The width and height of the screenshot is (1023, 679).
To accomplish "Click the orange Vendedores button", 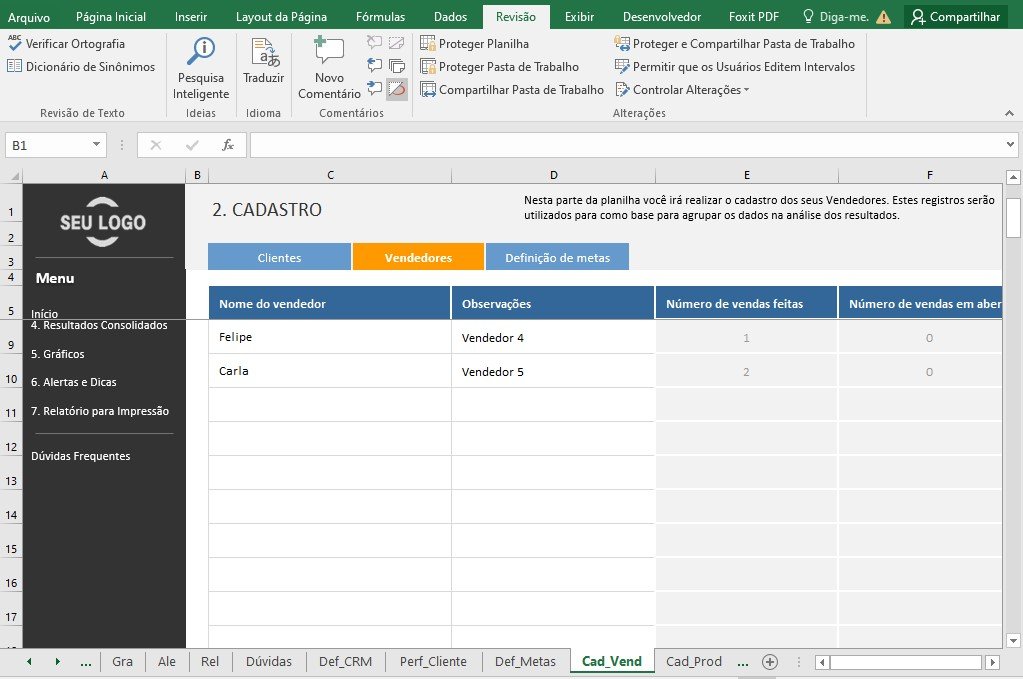I will 418,257.
